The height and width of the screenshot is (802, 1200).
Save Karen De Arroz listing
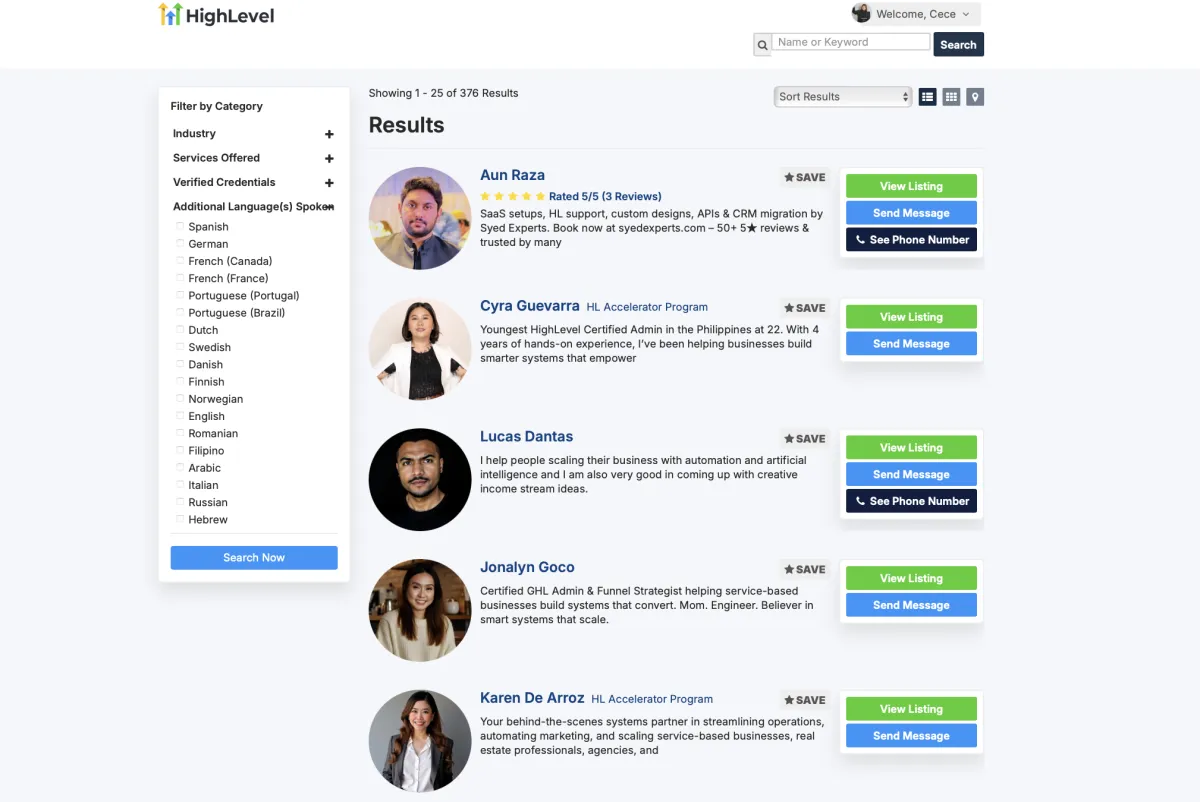click(x=805, y=700)
